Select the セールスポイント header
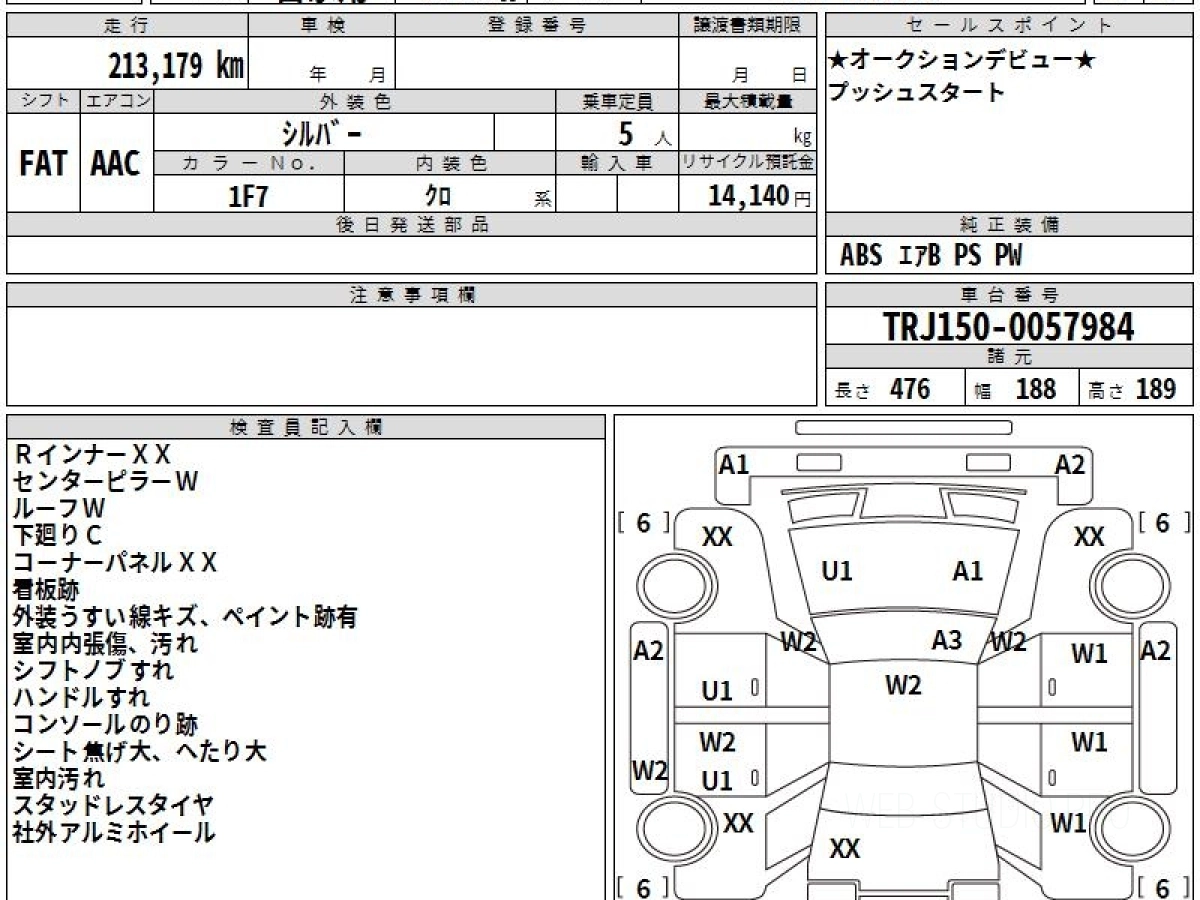1200x900 pixels. coord(1010,26)
